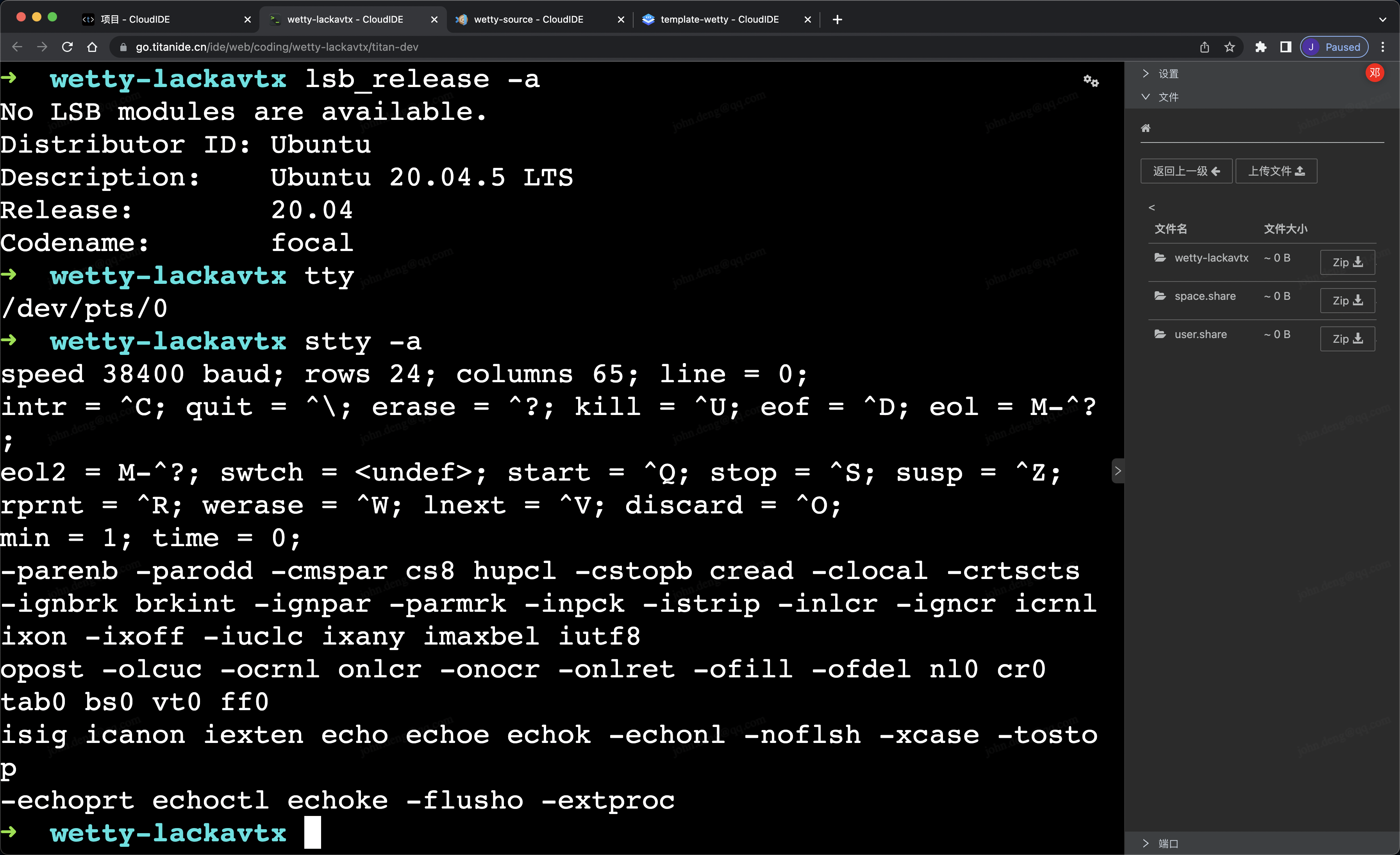Expand the 设置 section
Viewport: 1400px width, 855px height.
[x=1168, y=74]
